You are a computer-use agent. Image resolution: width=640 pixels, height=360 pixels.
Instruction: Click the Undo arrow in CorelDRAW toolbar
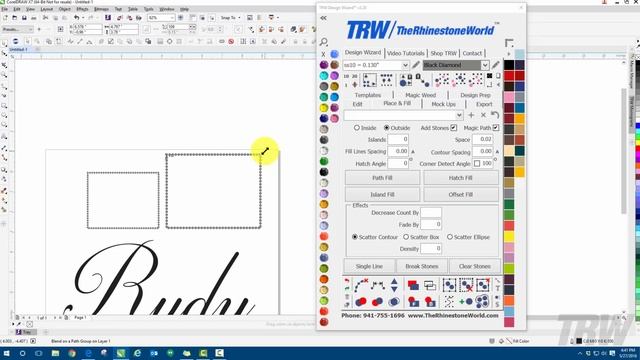(76, 18)
